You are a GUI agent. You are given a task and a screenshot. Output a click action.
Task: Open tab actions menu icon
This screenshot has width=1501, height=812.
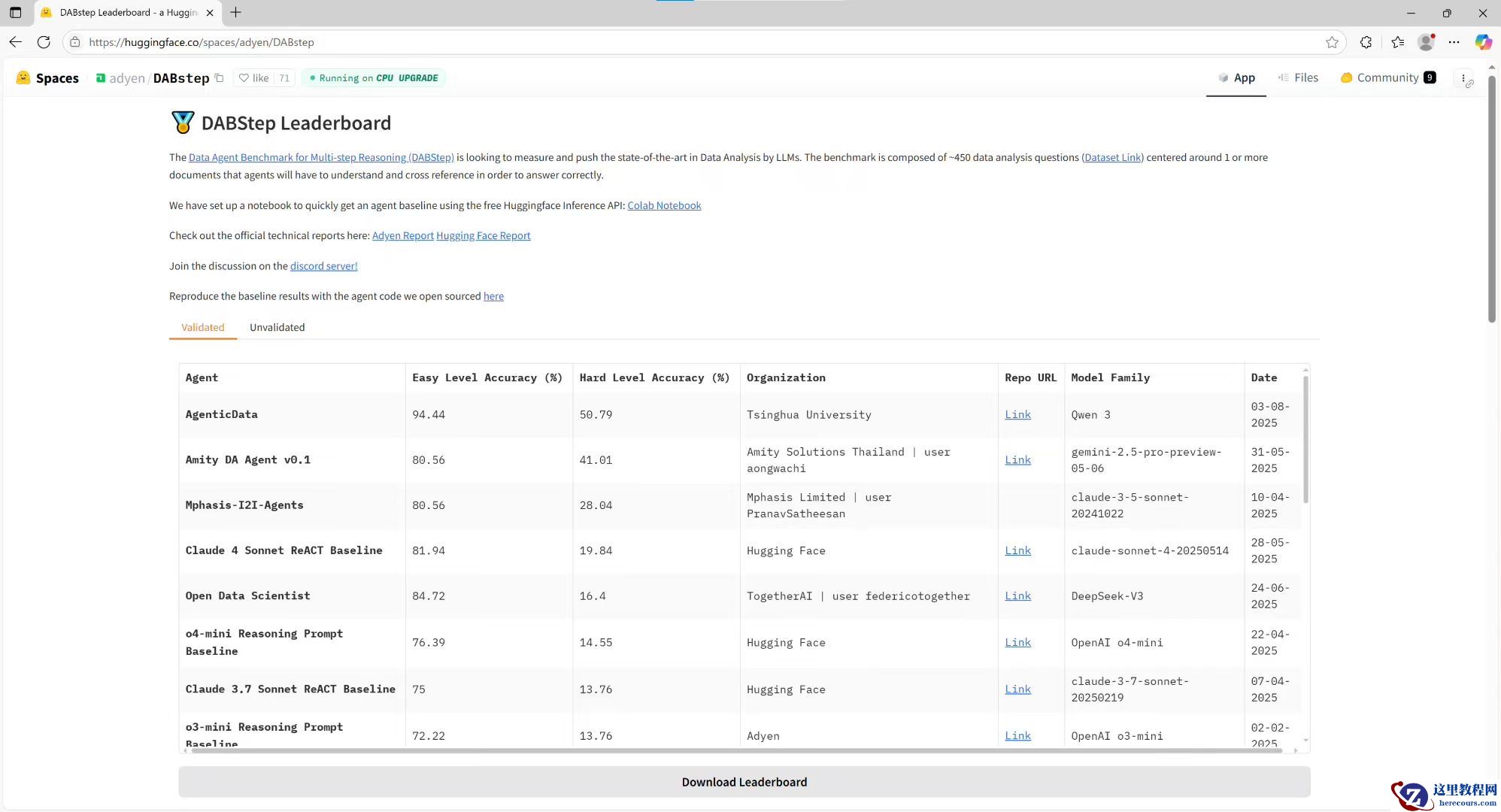[15, 13]
